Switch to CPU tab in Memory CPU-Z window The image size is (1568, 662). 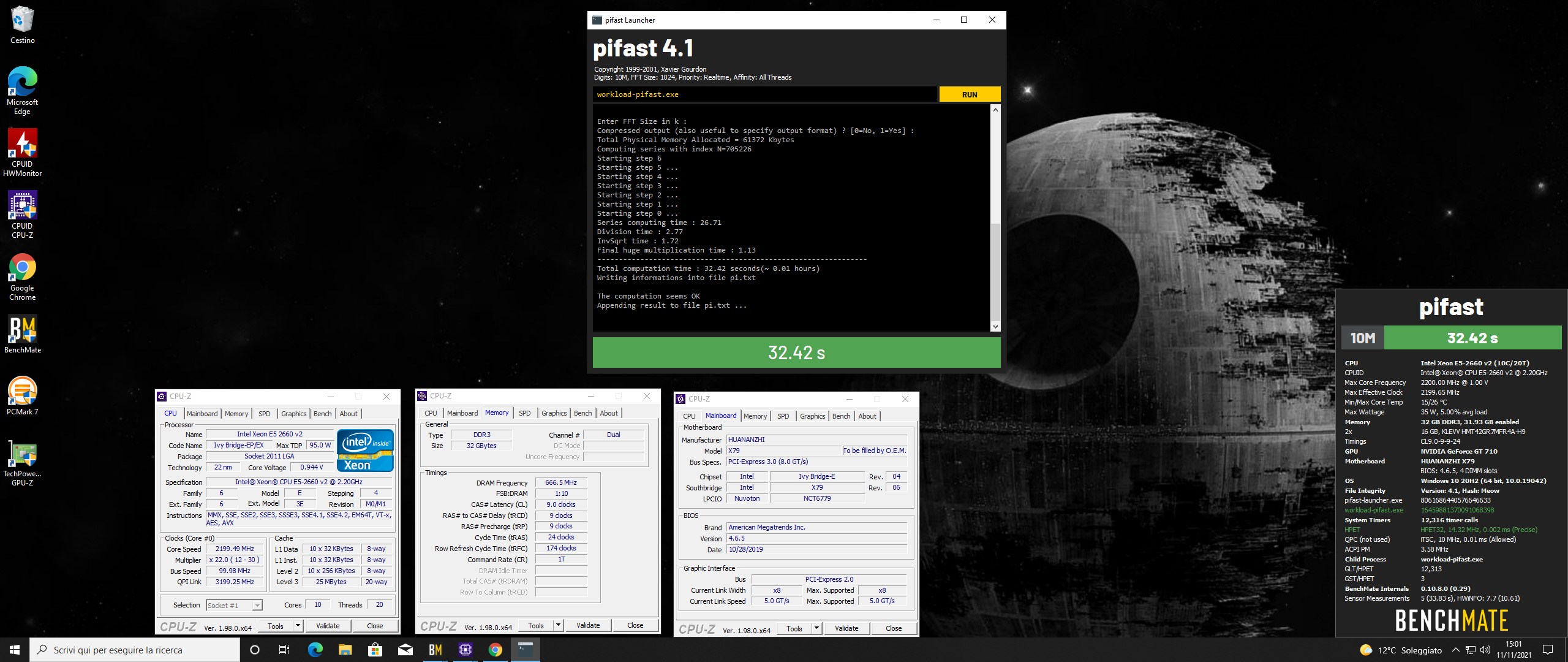click(431, 413)
